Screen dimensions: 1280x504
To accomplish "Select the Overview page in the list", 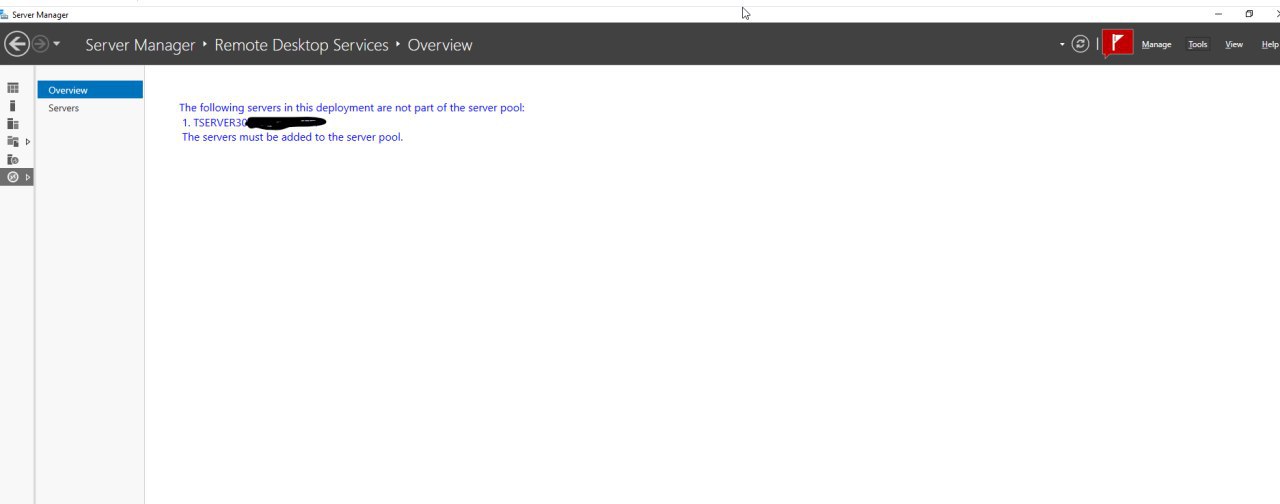I will pyautogui.click(x=68, y=90).
